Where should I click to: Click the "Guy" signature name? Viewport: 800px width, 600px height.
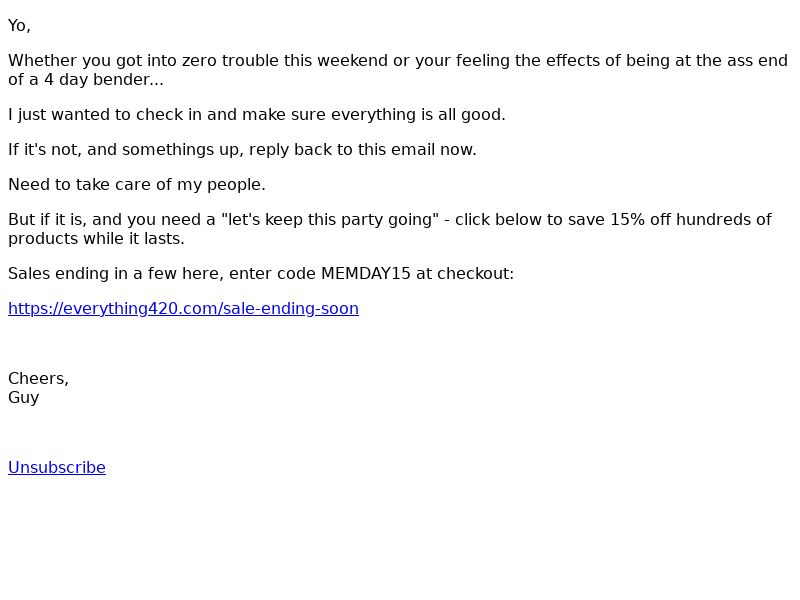[23, 398]
